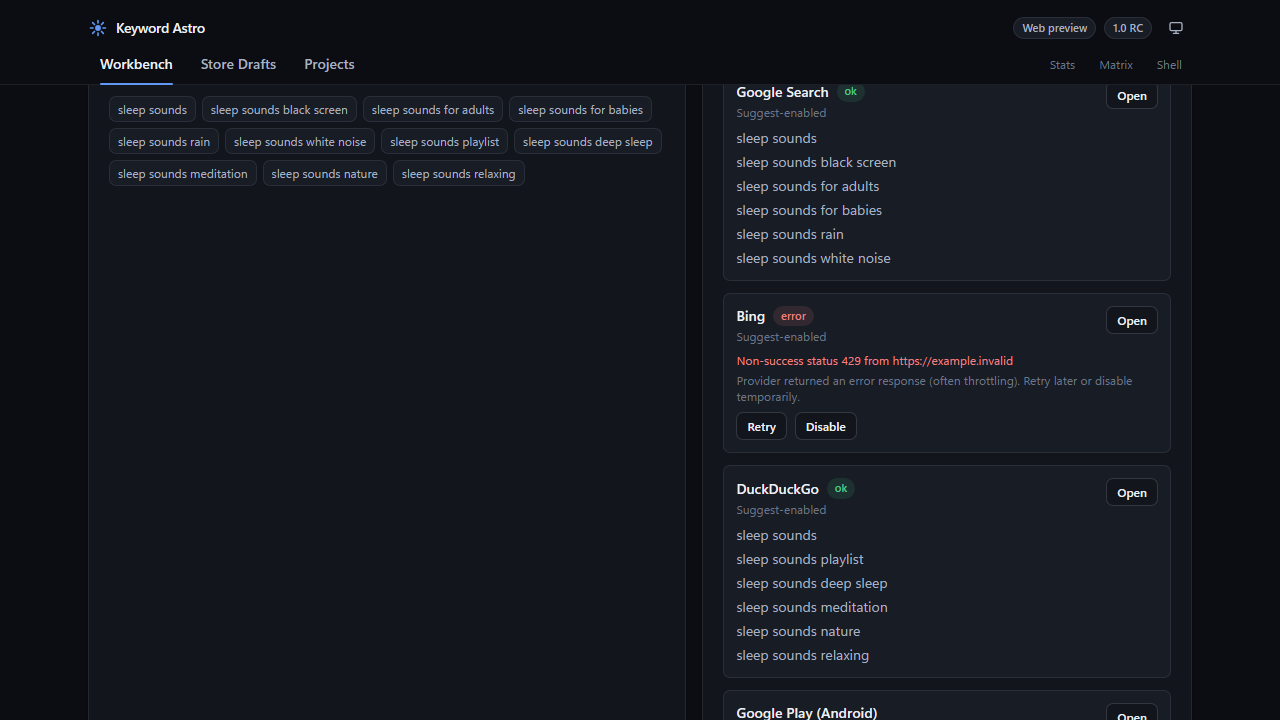This screenshot has width=1280, height=720.
Task: Select the 'sleep sounds black screen' chip
Action: coord(279,110)
